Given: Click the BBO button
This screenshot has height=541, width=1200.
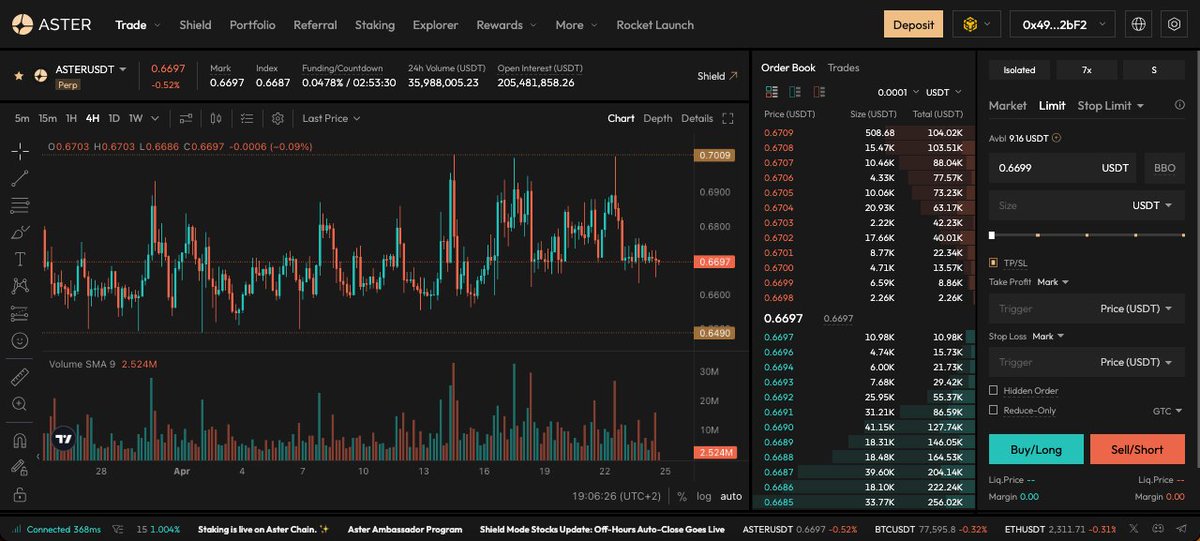Looking at the screenshot, I should pyautogui.click(x=1165, y=168).
